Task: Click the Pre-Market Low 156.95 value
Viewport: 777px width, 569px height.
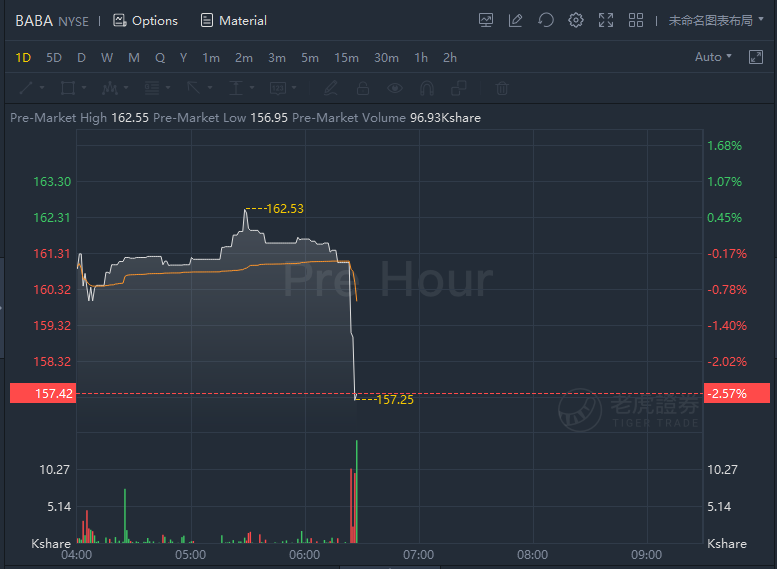Action: tap(269, 118)
